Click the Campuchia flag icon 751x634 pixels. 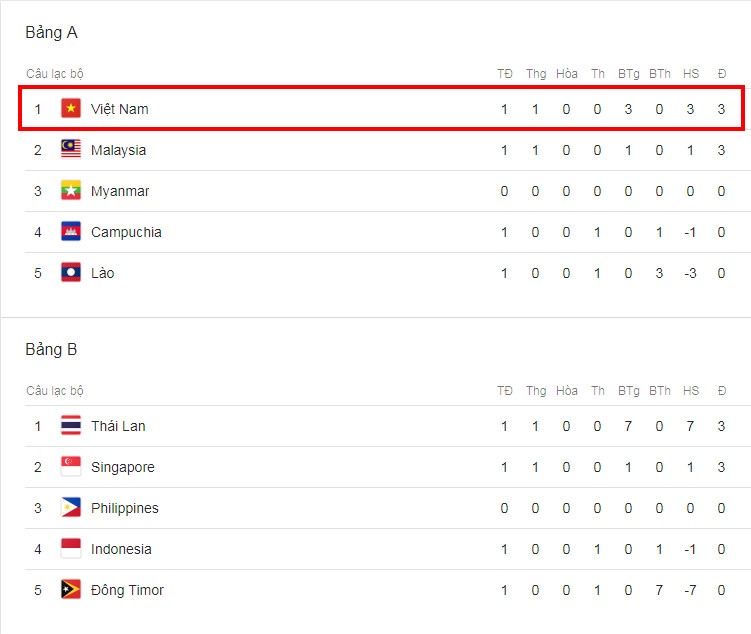click(71, 232)
